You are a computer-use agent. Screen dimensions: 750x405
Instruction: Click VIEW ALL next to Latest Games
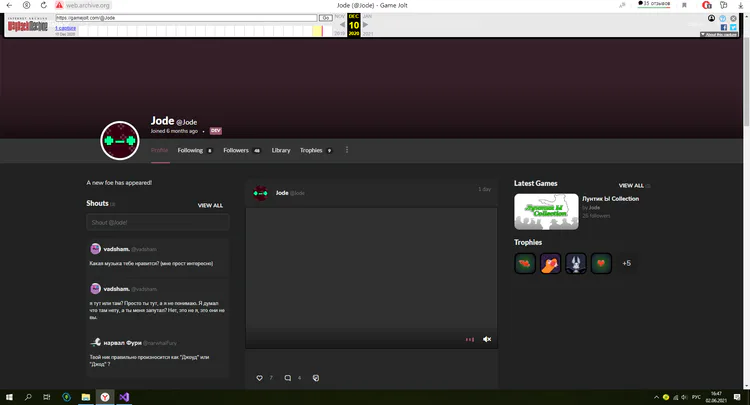(x=631, y=186)
